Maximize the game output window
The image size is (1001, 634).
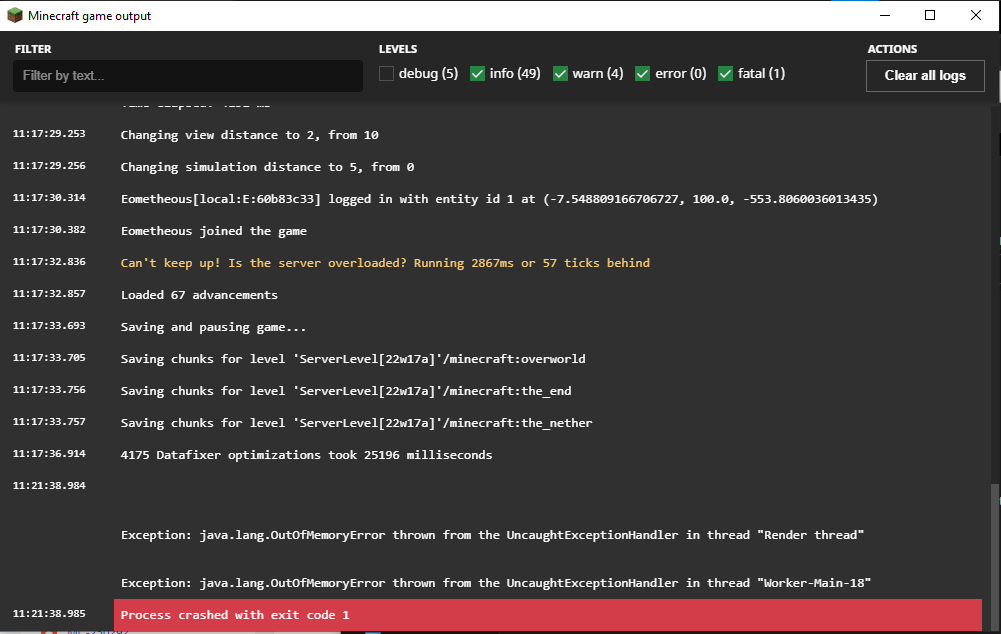point(930,16)
